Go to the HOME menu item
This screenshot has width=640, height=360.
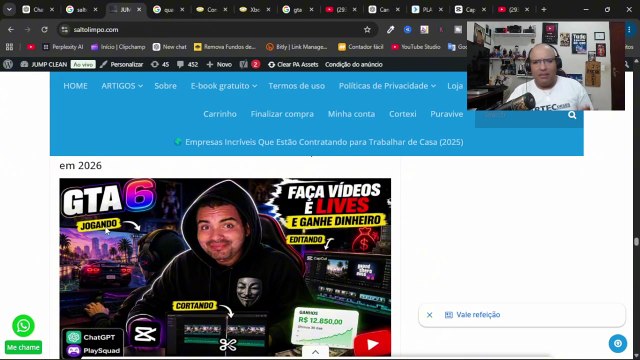click(76, 86)
